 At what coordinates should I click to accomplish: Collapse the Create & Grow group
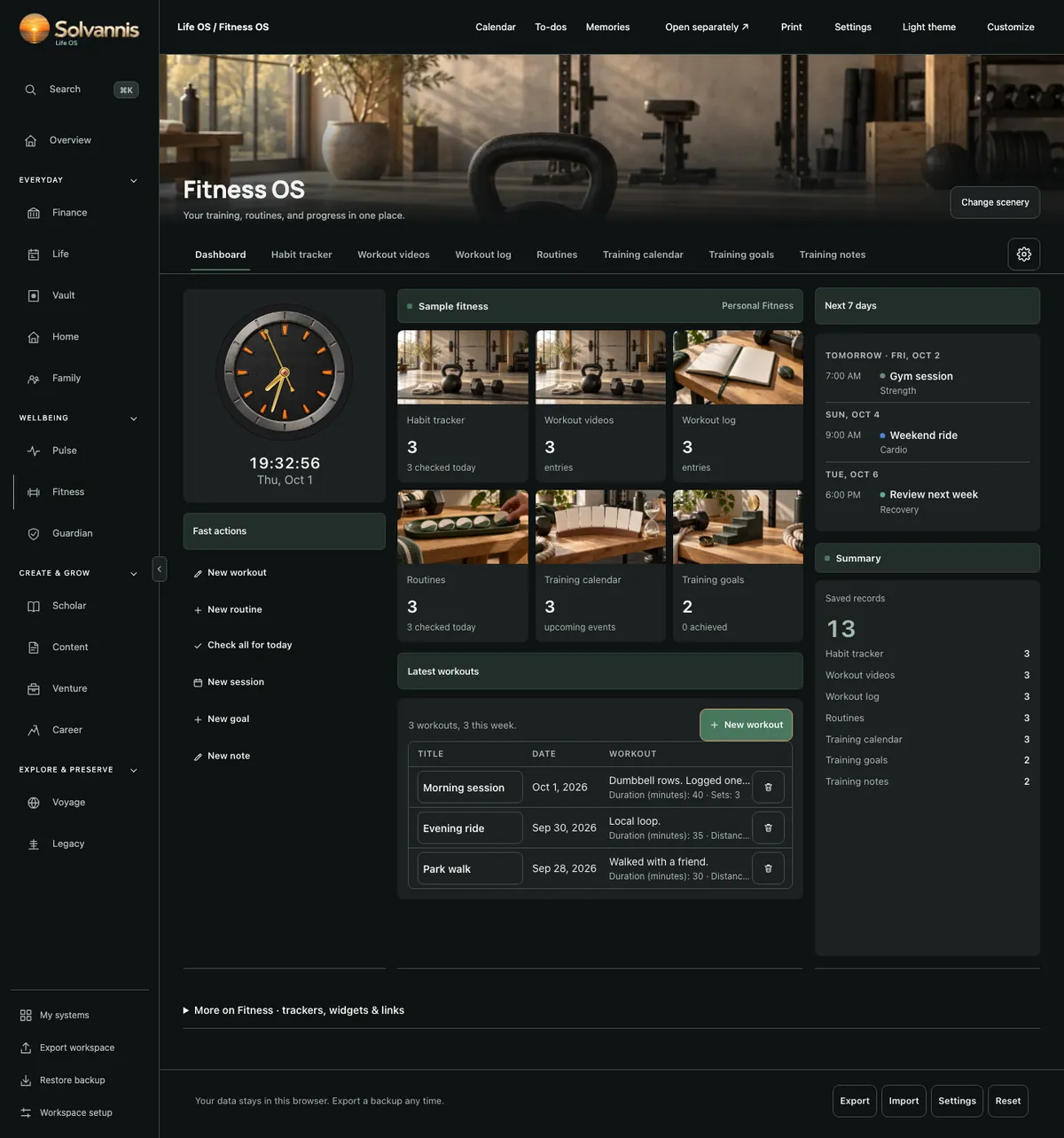134,574
